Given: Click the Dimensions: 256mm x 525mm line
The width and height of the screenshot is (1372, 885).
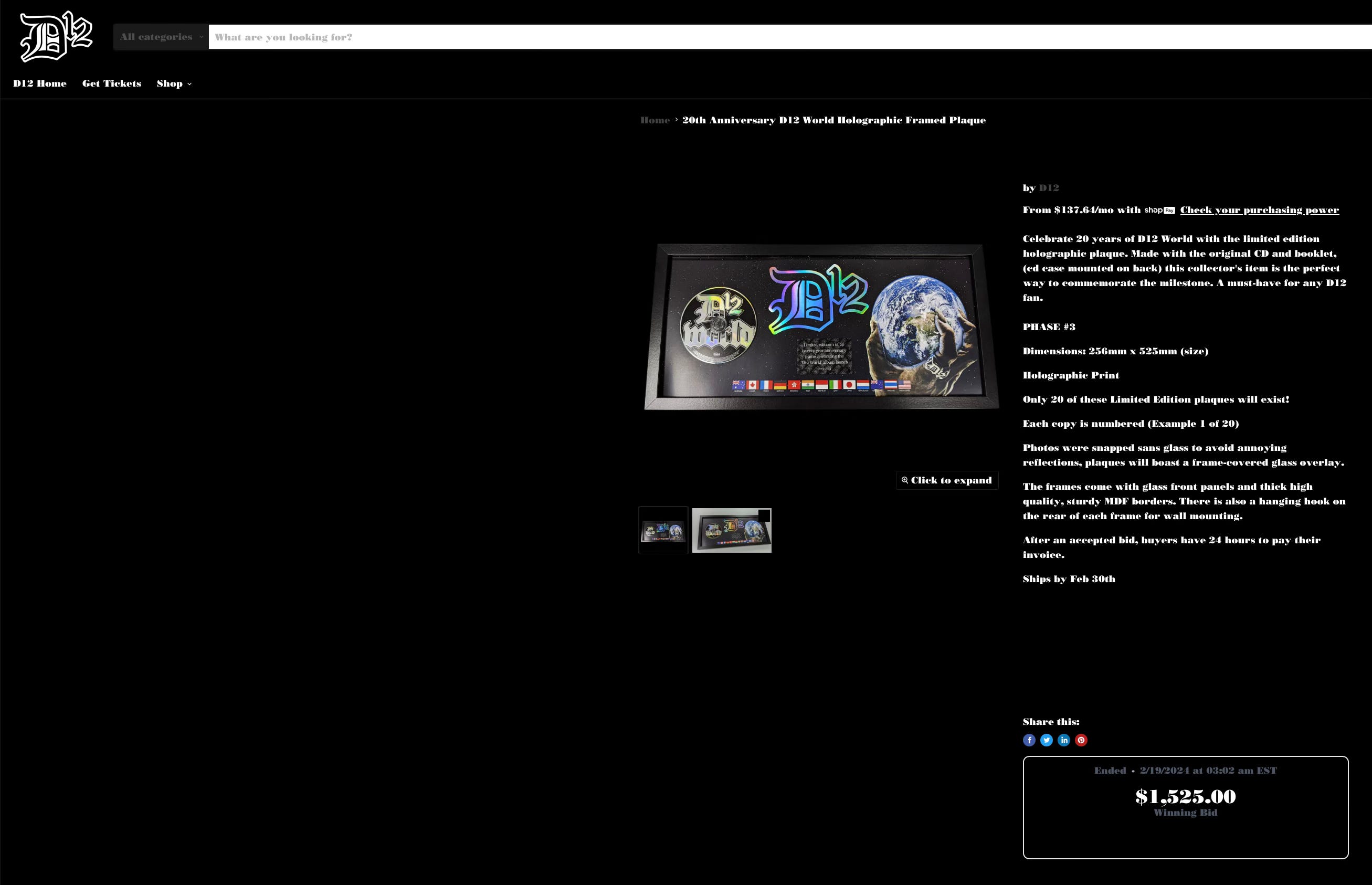Looking at the screenshot, I should coord(1115,351).
